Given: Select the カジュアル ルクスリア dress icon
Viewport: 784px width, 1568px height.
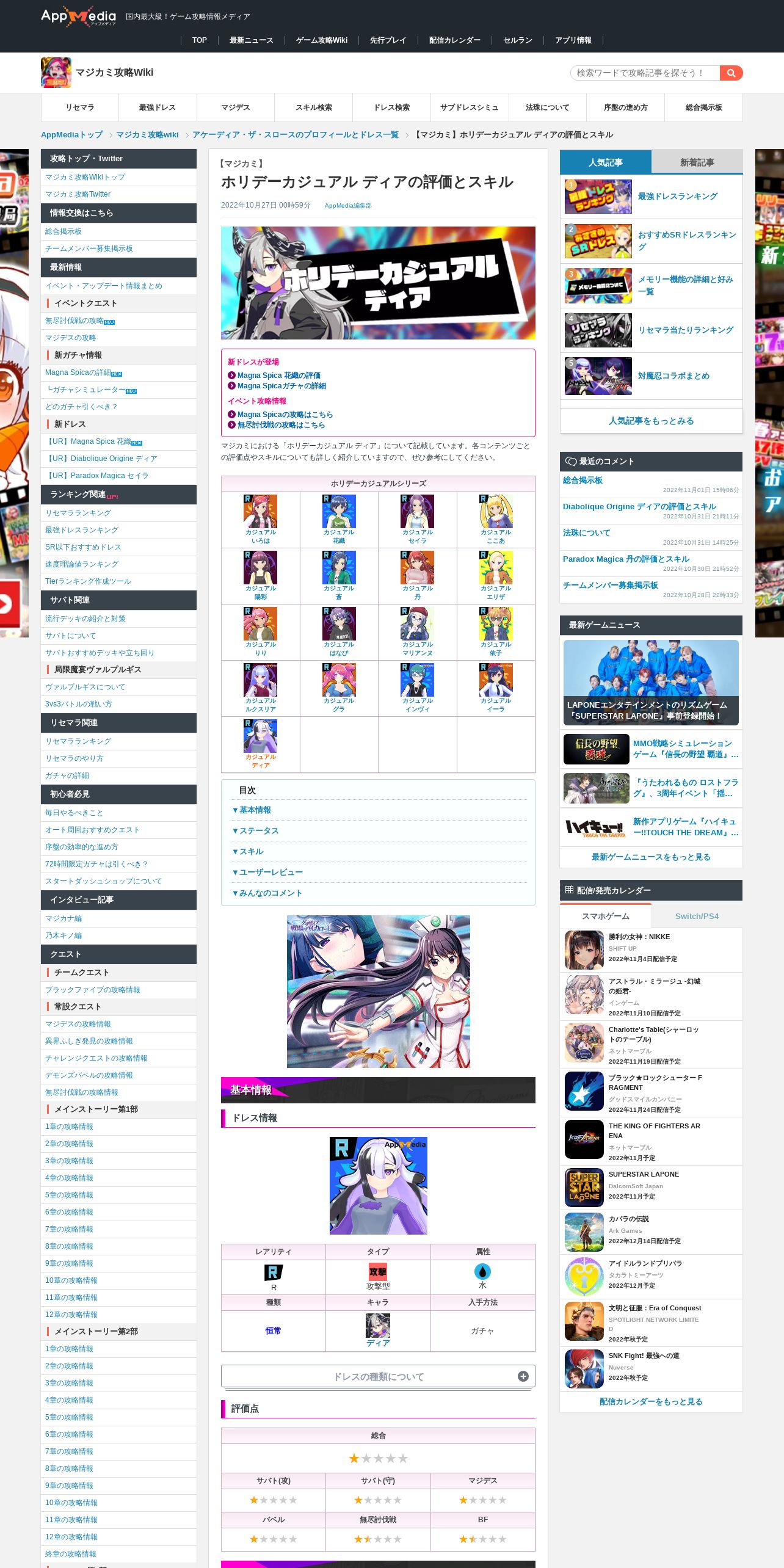Looking at the screenshot, I should (261, 680).
